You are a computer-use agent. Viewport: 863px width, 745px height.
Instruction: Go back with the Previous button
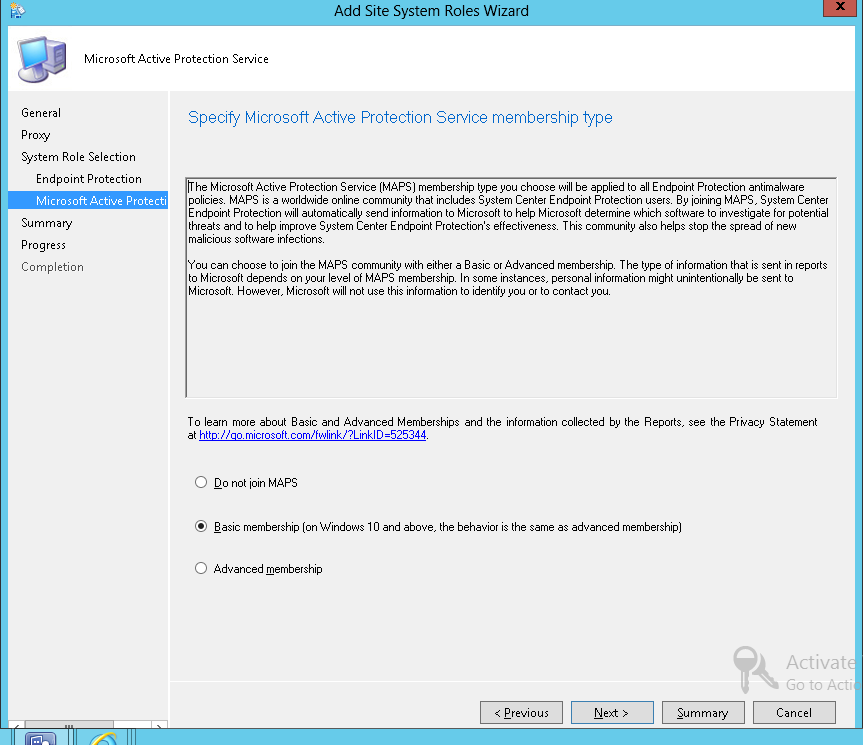pyautogui.click(x=521, y=713)
